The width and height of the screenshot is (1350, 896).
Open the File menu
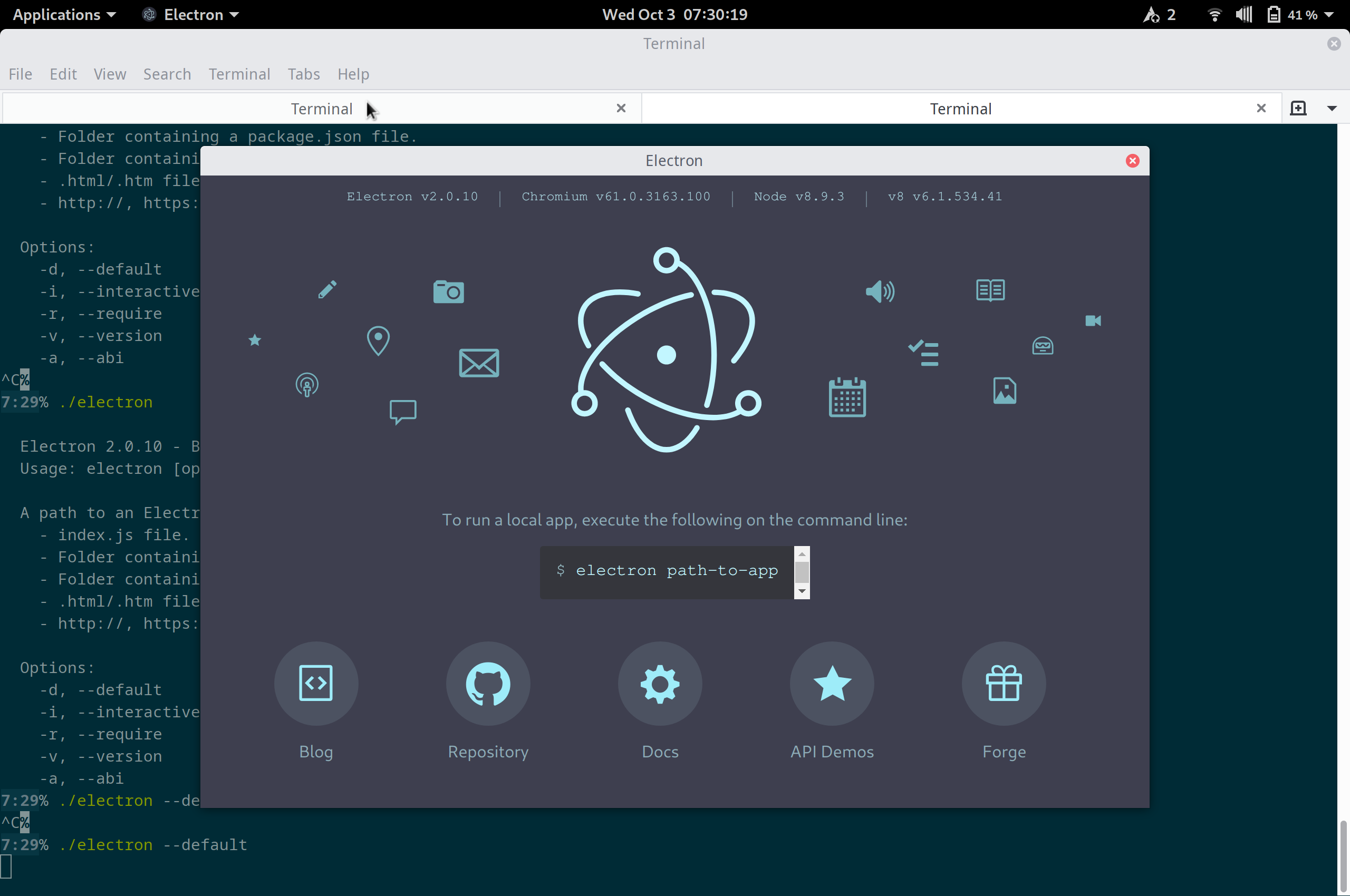tap(21, 74)
